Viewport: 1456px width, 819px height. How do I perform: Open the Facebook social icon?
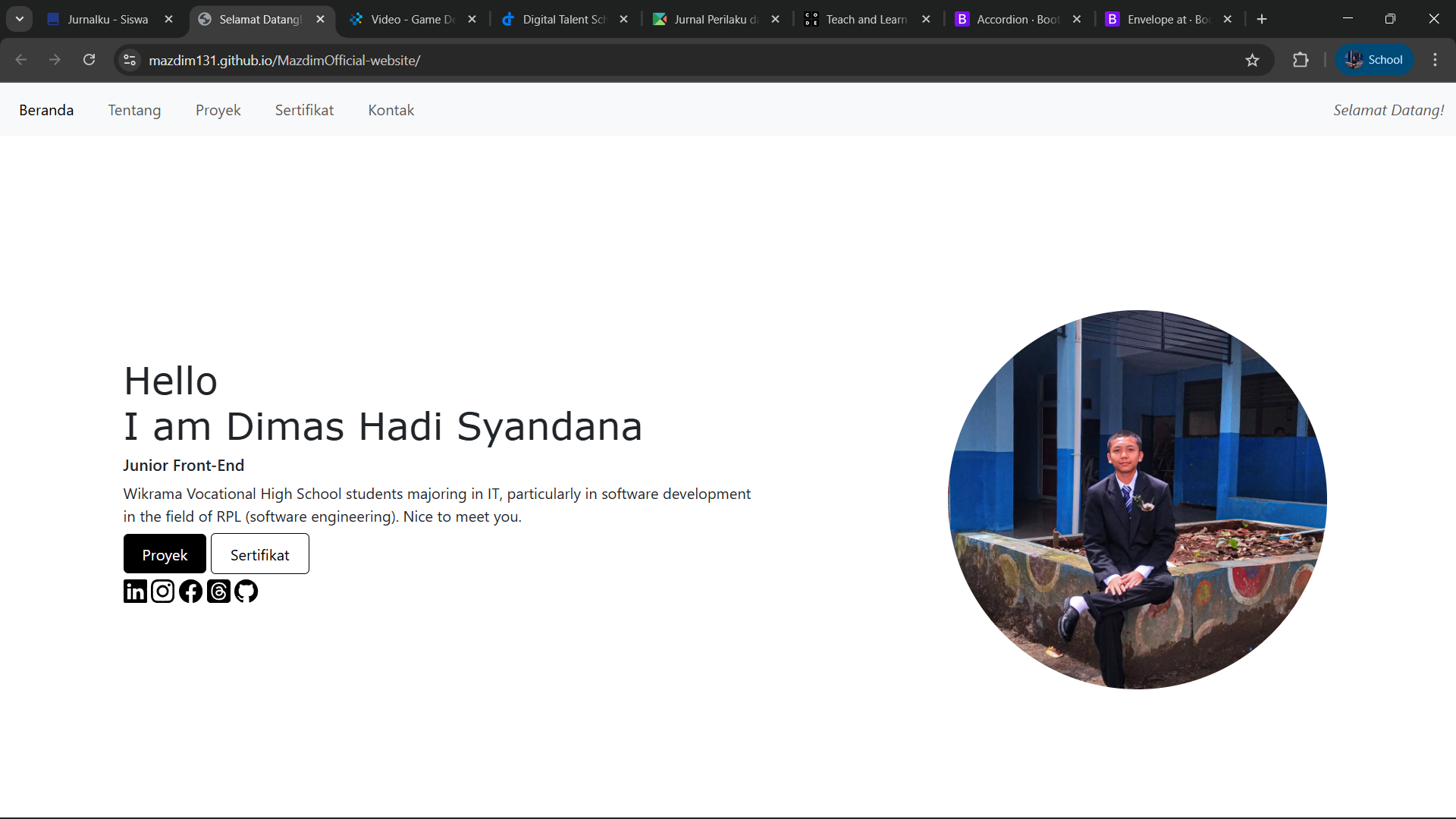[190, 591]
